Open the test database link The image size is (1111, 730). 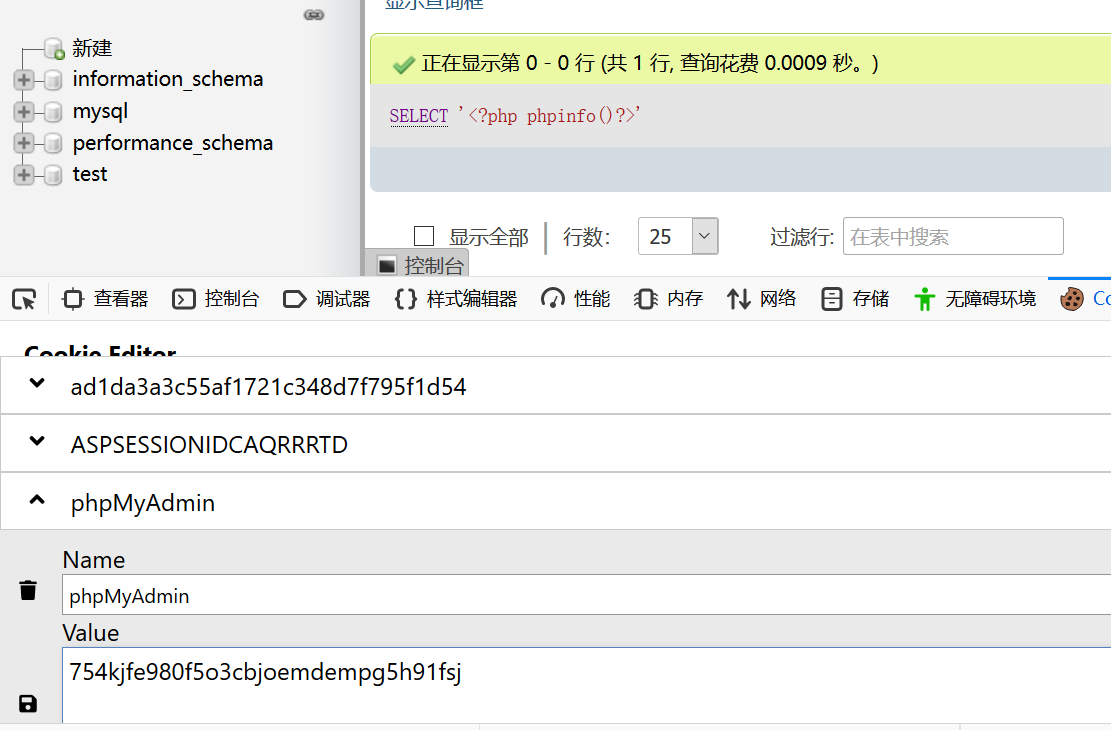(x=90, y=174)
